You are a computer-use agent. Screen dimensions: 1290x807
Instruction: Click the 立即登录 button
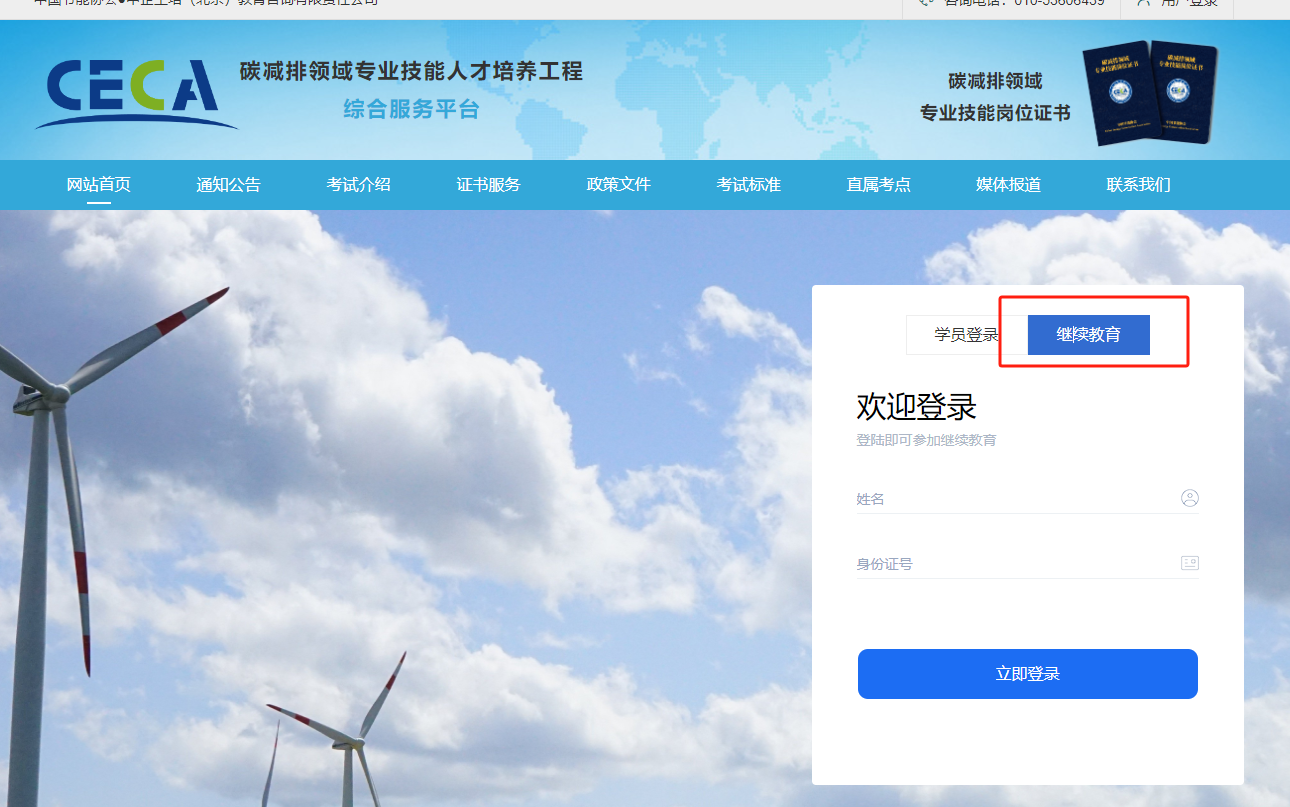[1028, 674]
